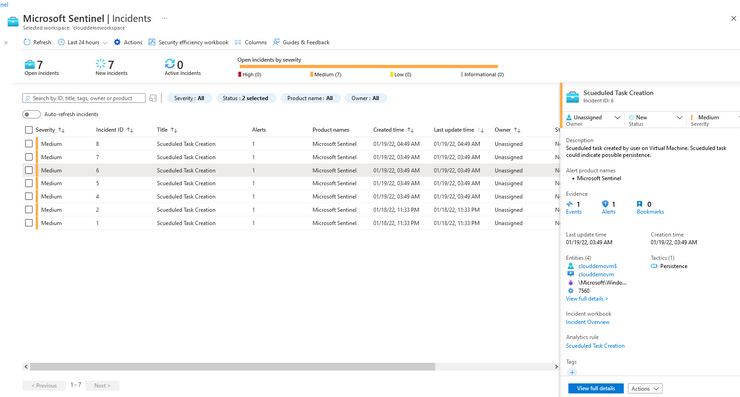740x397 pixels.
Task: Check the box for incident 6
Action: click(x=29, y=170)
